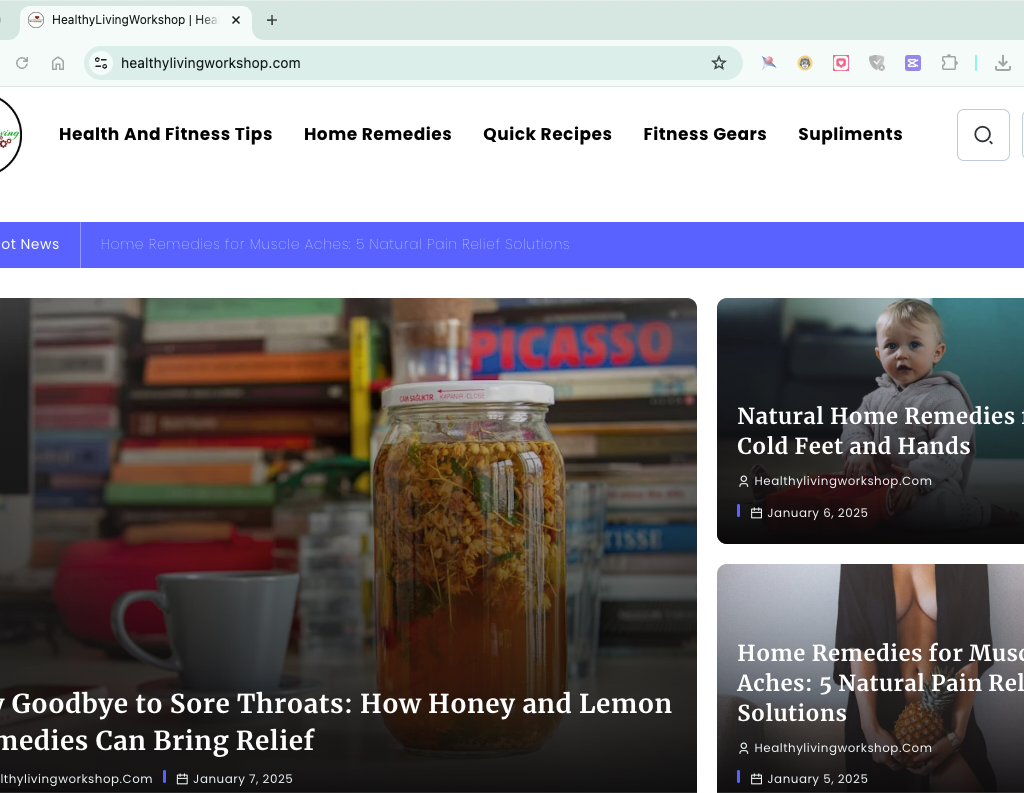Reload the page using the refresh icon
Screen dimensions: 1024x793
click(x=22, y=63)
